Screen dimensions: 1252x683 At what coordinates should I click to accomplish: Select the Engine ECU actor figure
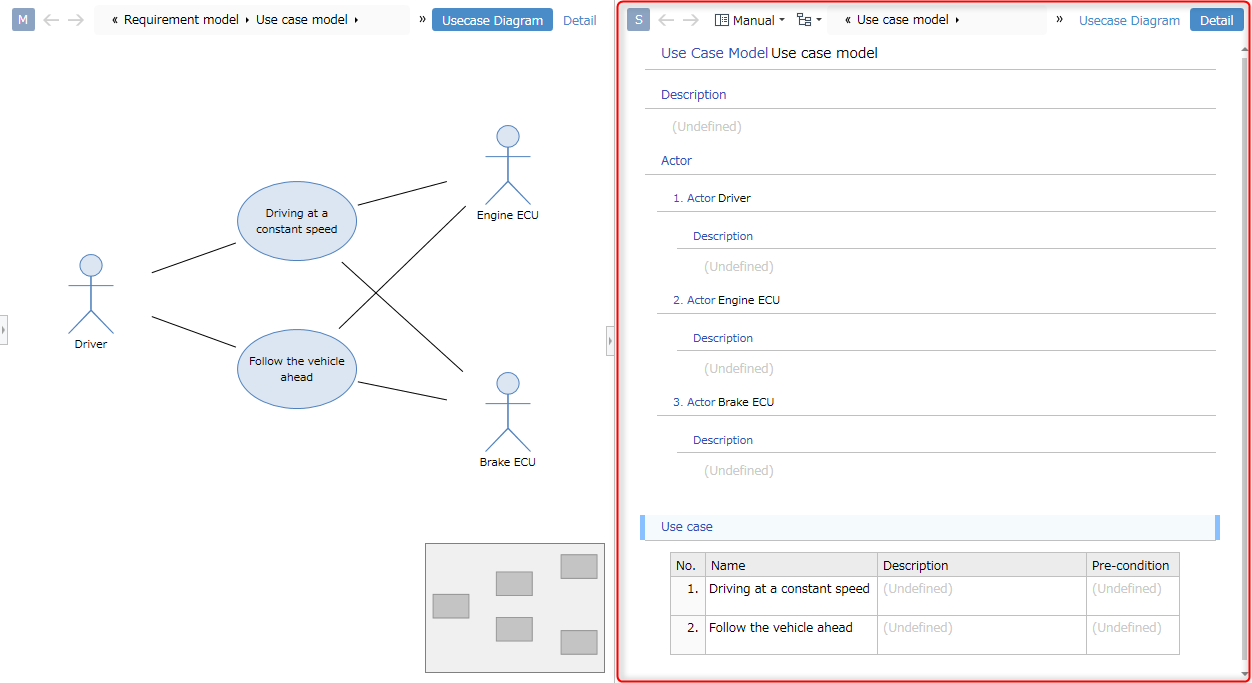(x=508, y=172)
